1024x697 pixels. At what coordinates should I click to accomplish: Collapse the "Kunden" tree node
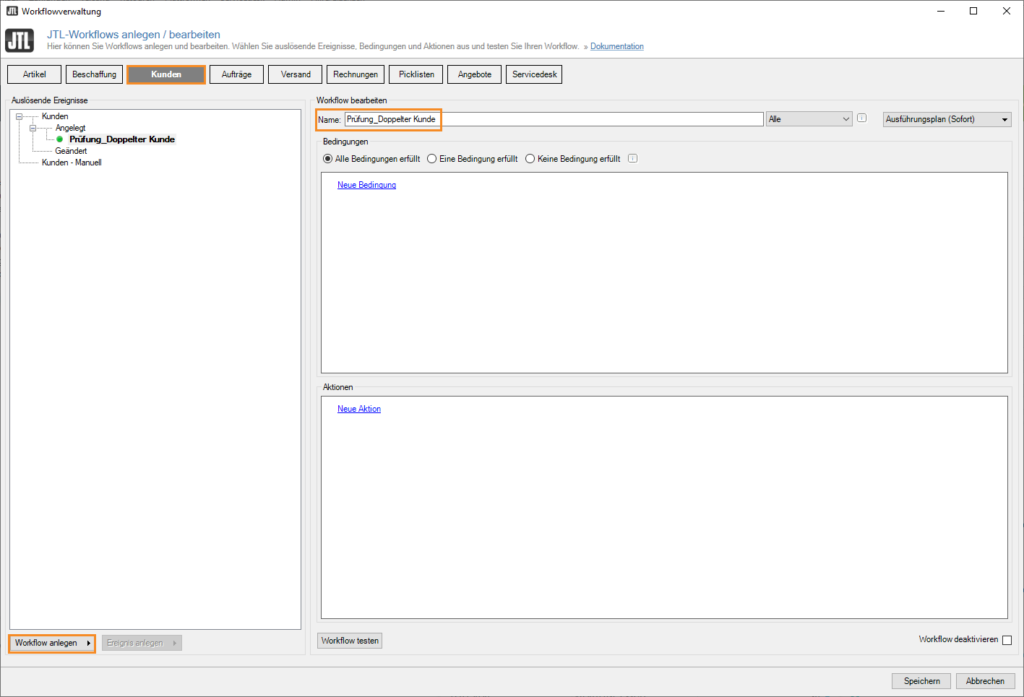point(20,114)
